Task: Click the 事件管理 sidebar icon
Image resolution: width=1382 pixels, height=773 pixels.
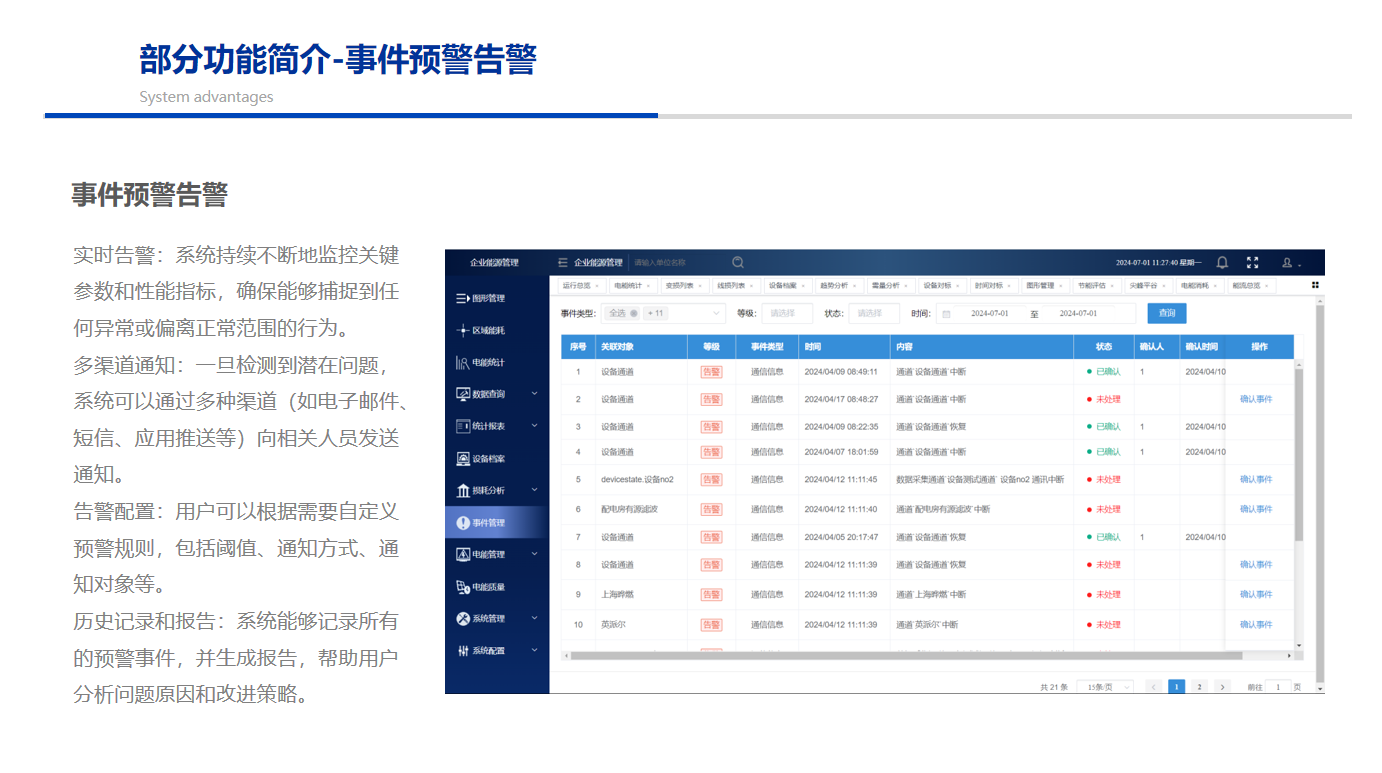Action: pos(463,522)
